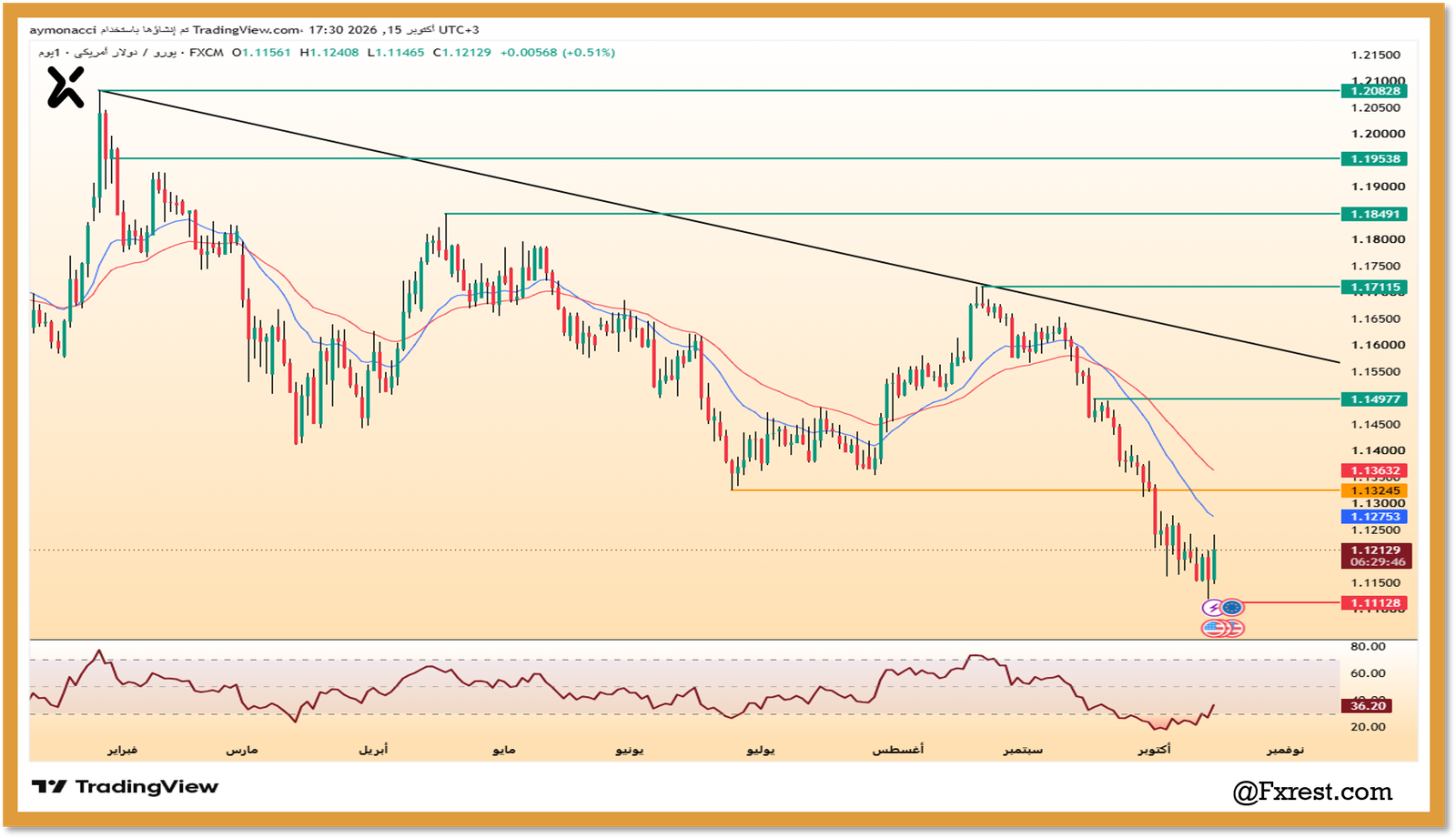1456x838 pixels.
Task: Click the 1.16000 price axis tick
Action: (x=1378, y=346)
